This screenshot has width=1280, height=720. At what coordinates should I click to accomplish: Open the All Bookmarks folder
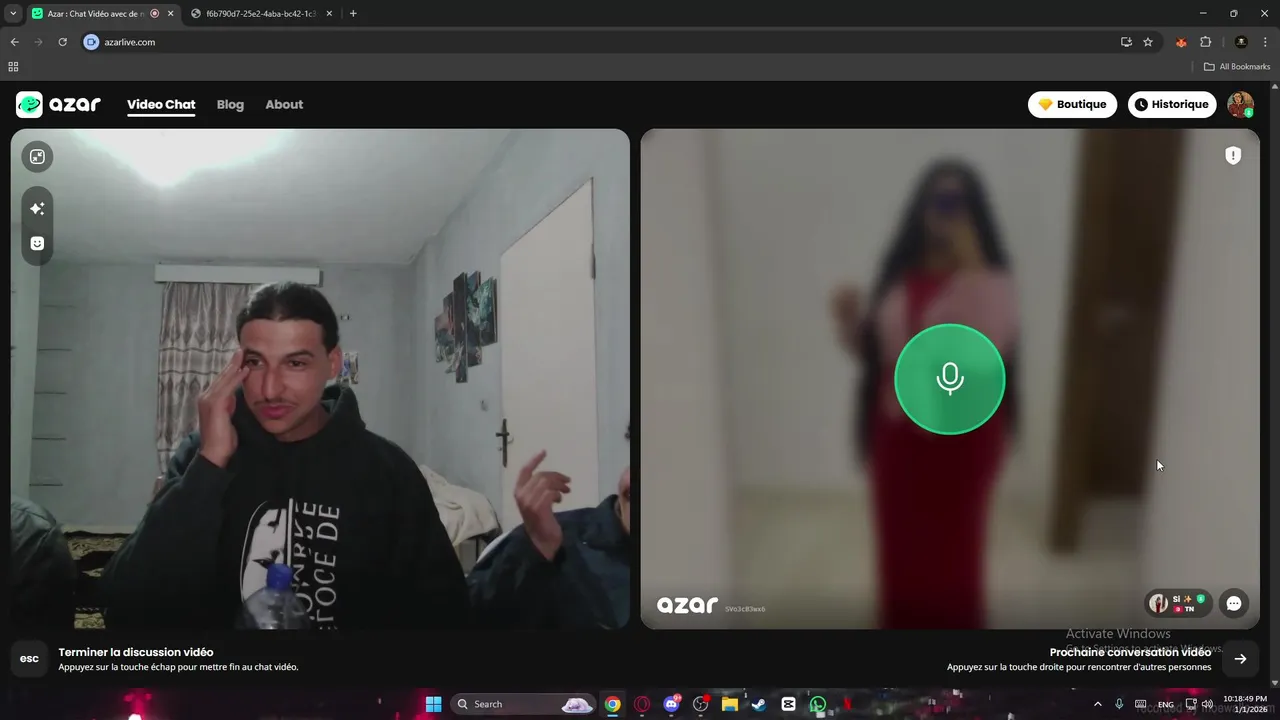[x=1237, y=67]
